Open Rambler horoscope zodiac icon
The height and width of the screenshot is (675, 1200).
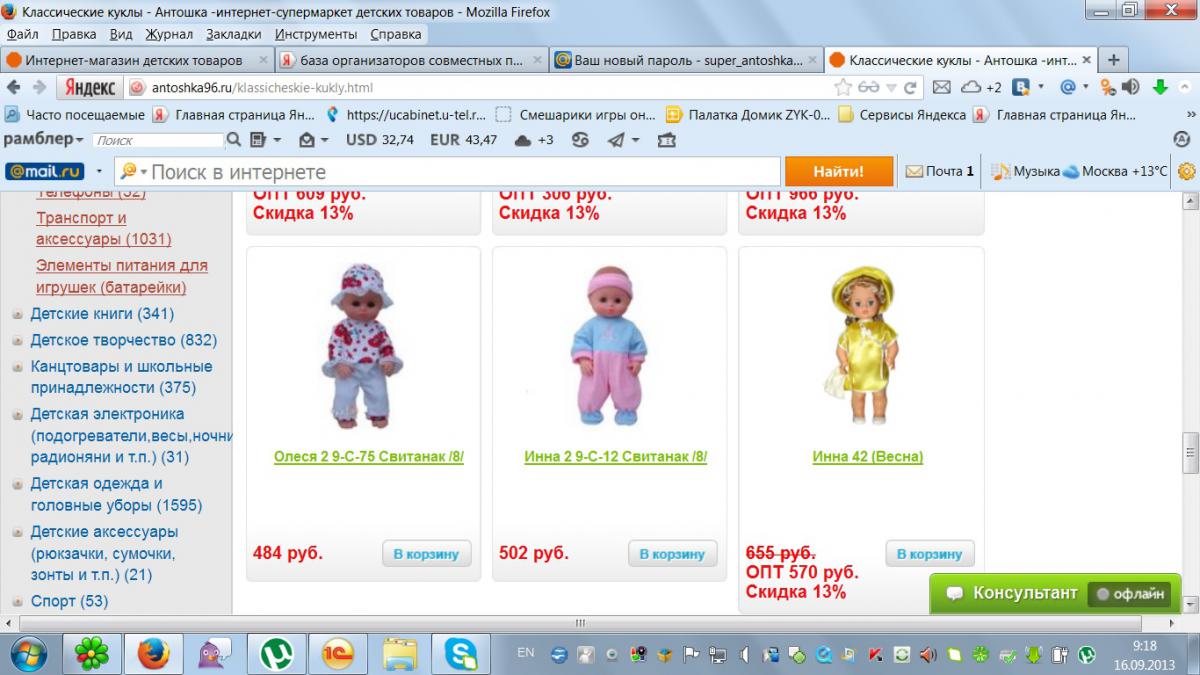580,140
